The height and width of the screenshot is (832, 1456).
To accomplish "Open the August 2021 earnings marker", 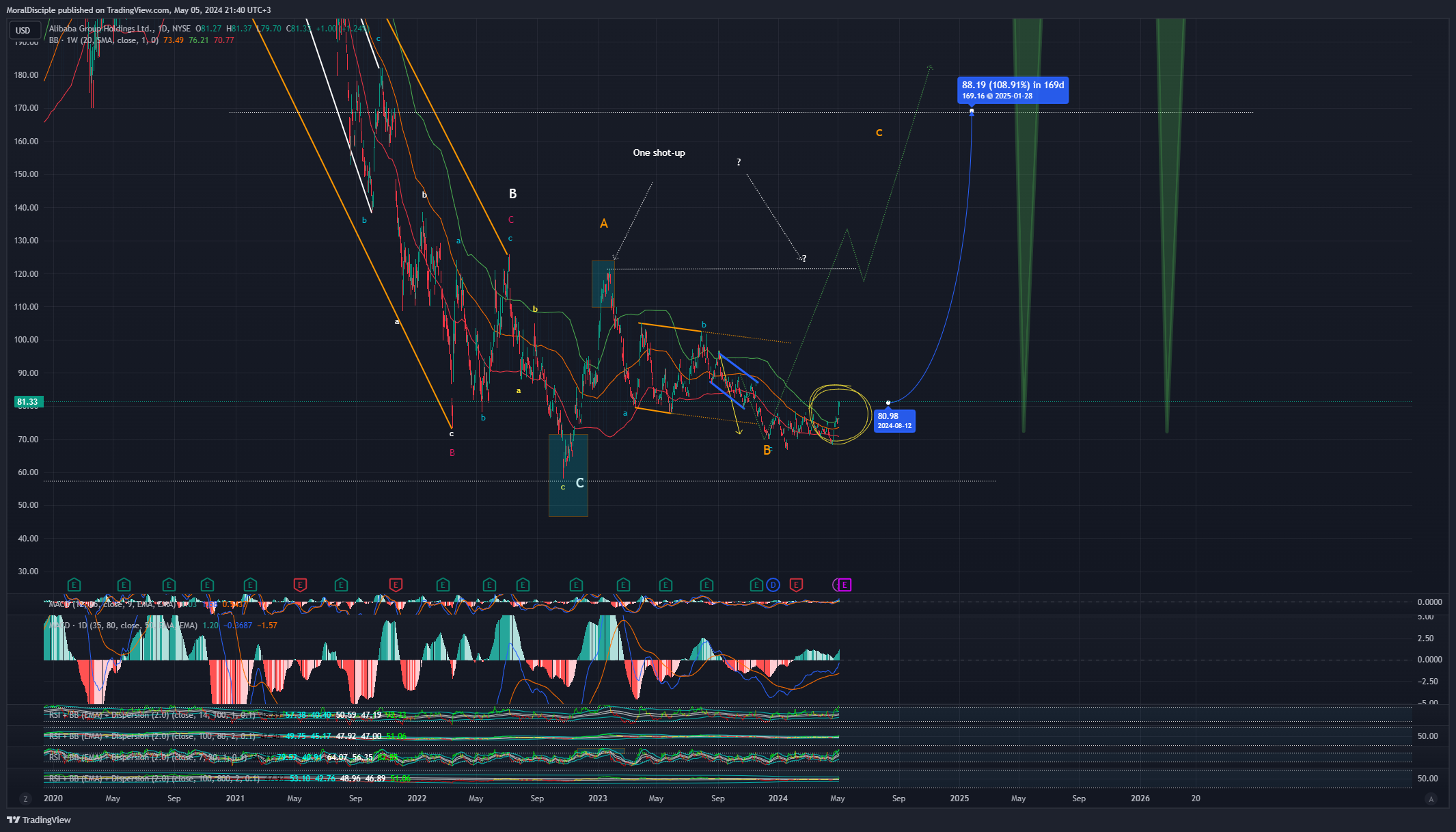I will coord(341,585).
